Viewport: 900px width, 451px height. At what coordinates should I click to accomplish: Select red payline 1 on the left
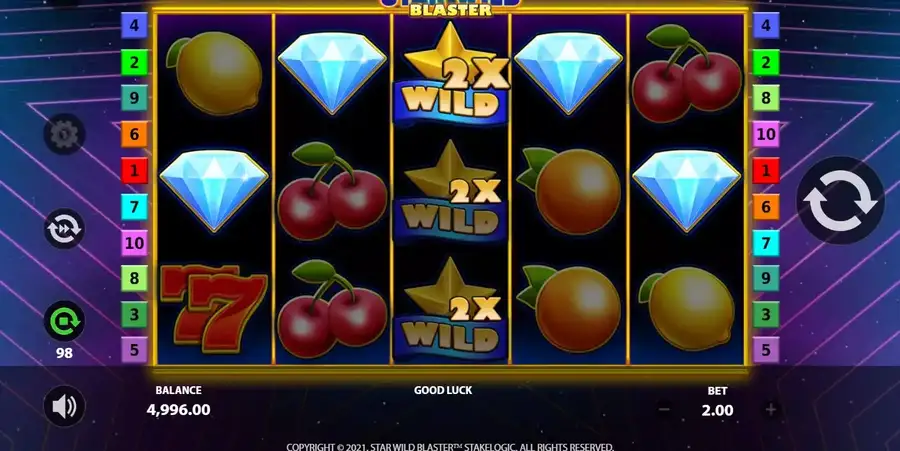134,170
